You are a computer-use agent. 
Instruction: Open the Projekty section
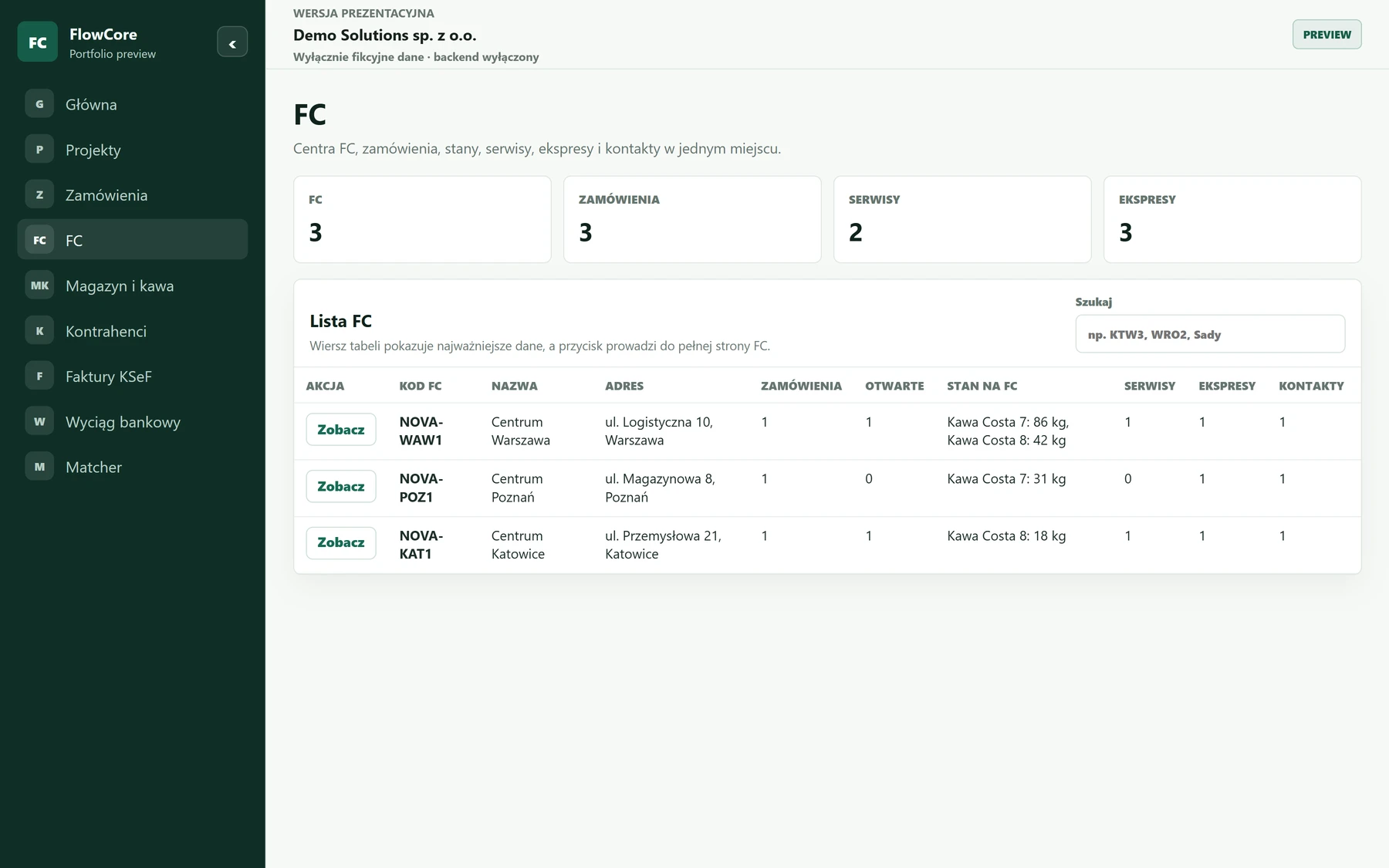tap(133, 150)
